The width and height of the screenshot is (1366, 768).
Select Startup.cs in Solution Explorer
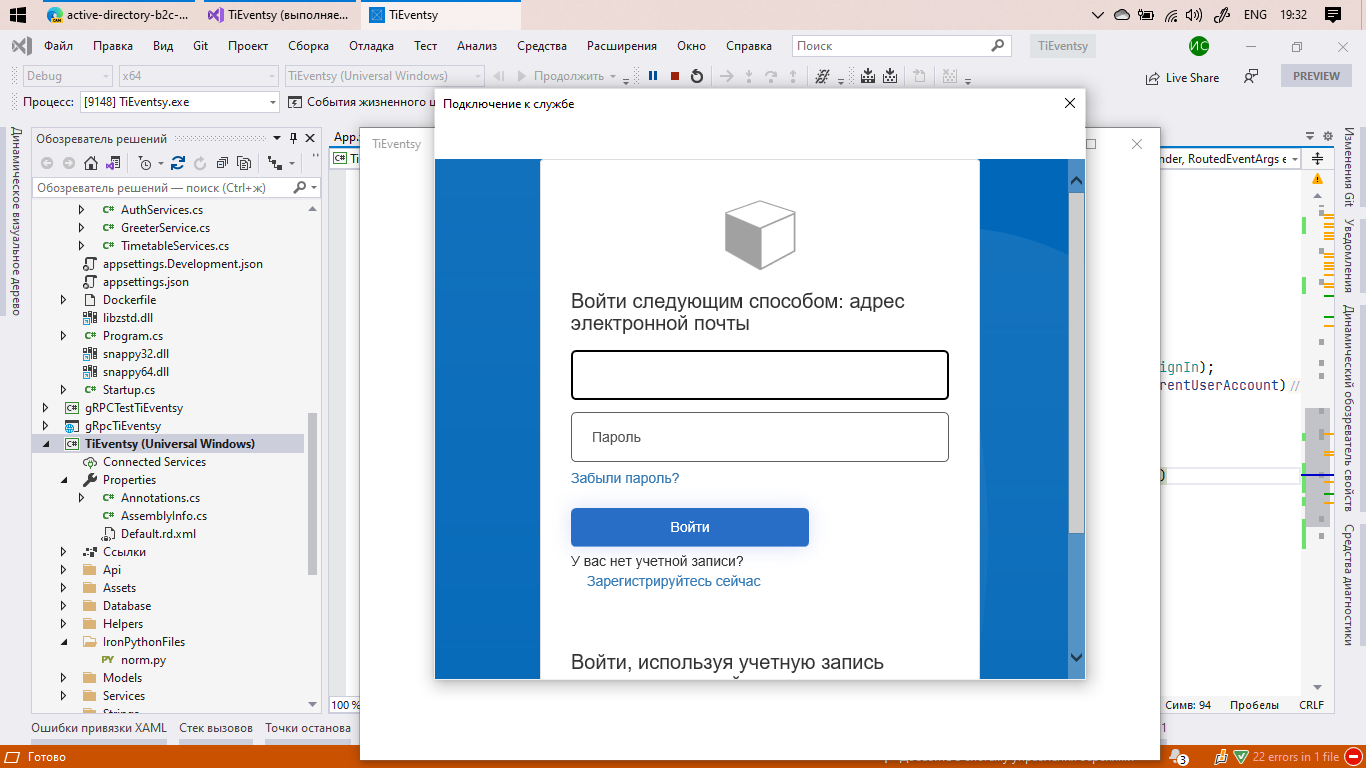[128, 390]
